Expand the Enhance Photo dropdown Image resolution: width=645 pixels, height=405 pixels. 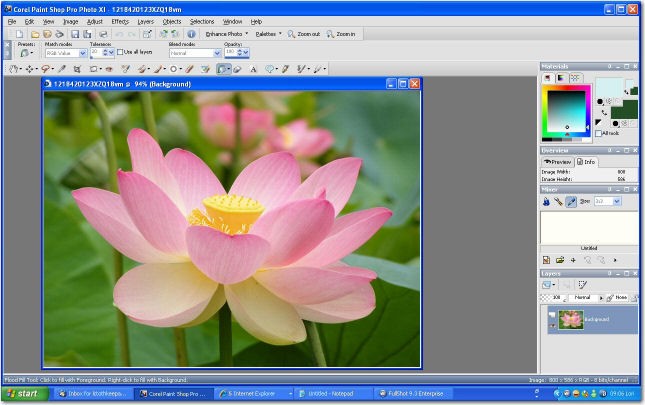pyautogui.click(x=246, y=34)
